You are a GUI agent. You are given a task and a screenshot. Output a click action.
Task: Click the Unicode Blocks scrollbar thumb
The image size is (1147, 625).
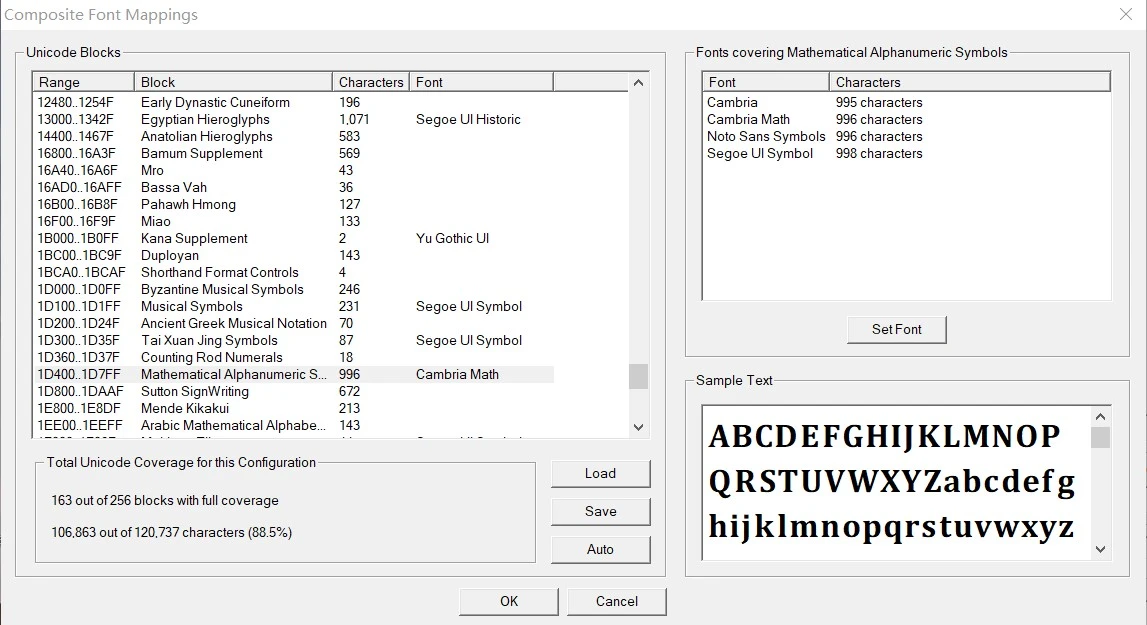[x=638, y=376]
